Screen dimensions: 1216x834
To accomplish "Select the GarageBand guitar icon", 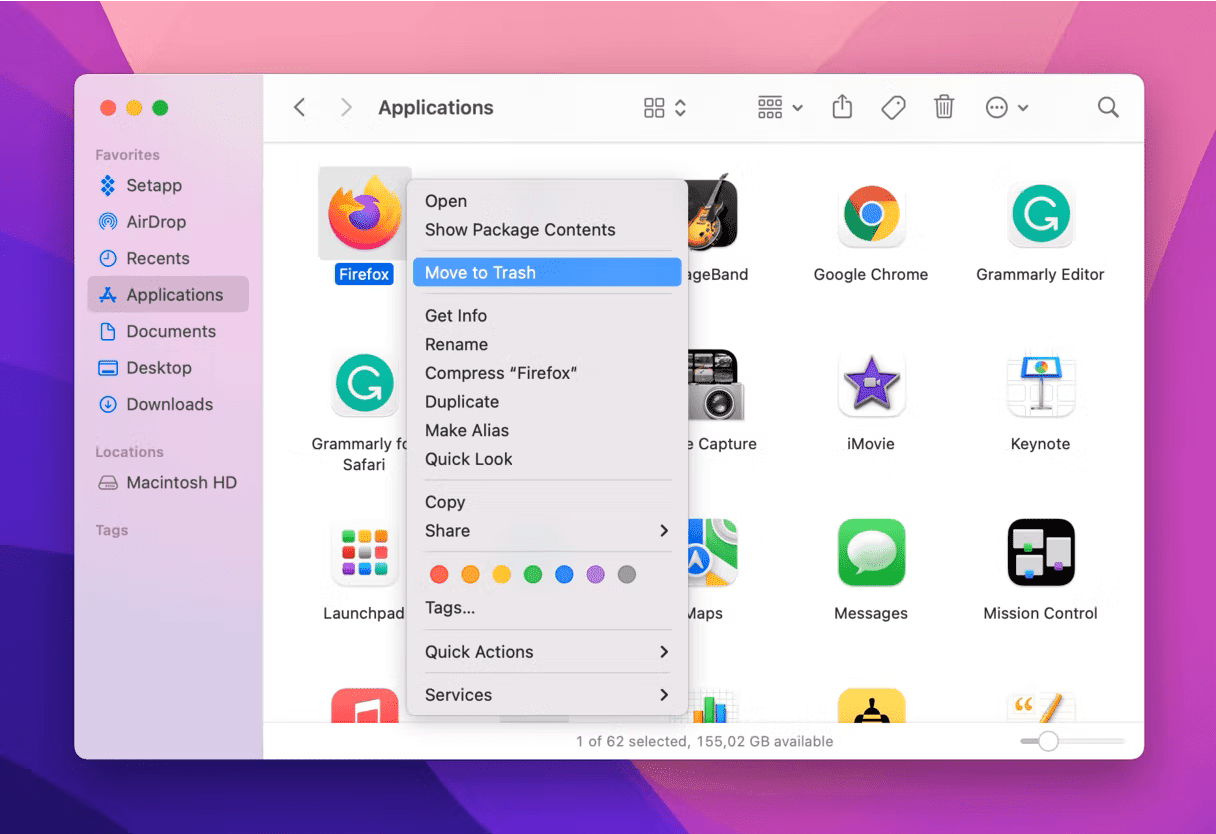I will pos(712,214).
